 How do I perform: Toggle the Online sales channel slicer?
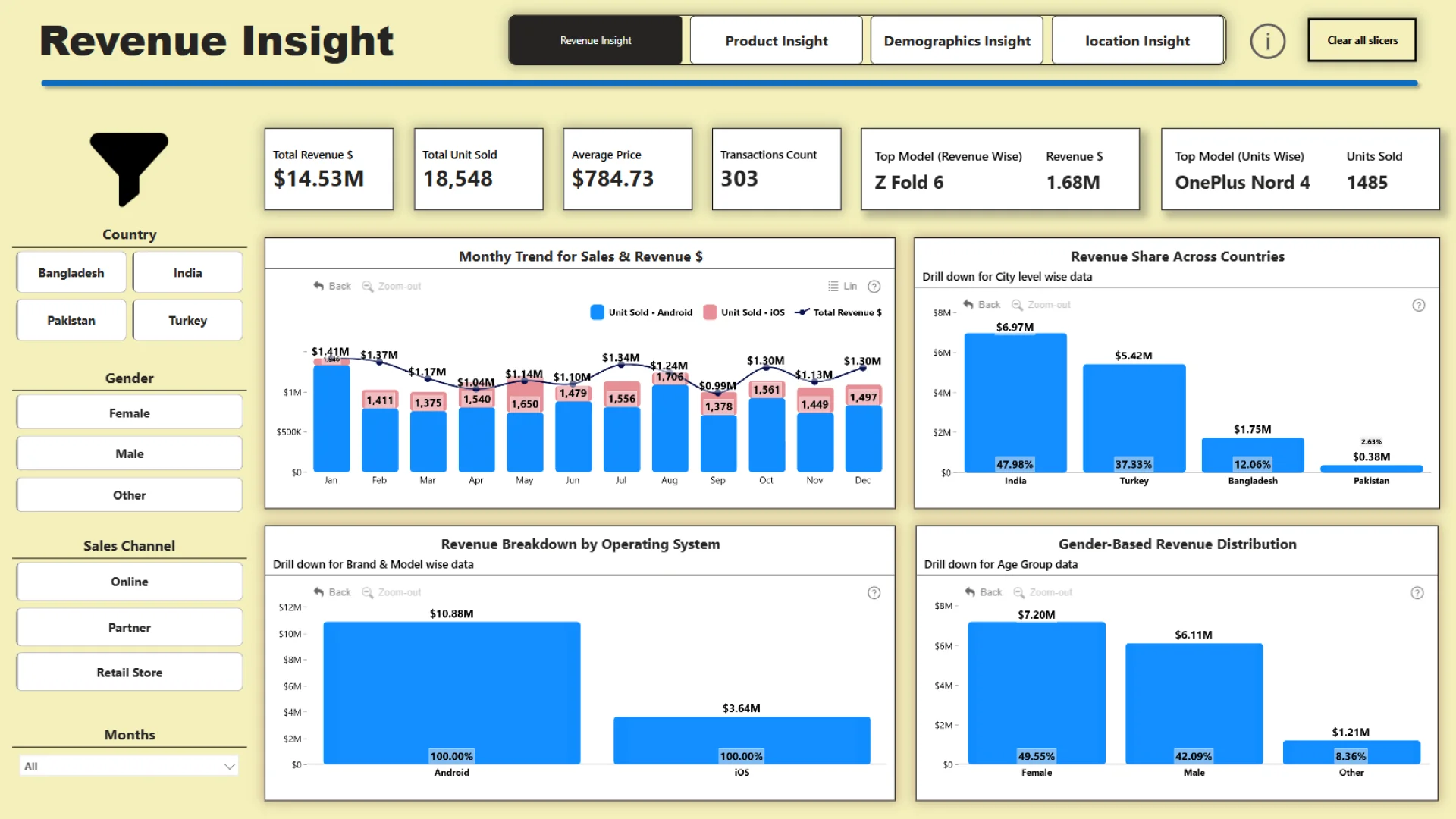click(x=129, y=582)
